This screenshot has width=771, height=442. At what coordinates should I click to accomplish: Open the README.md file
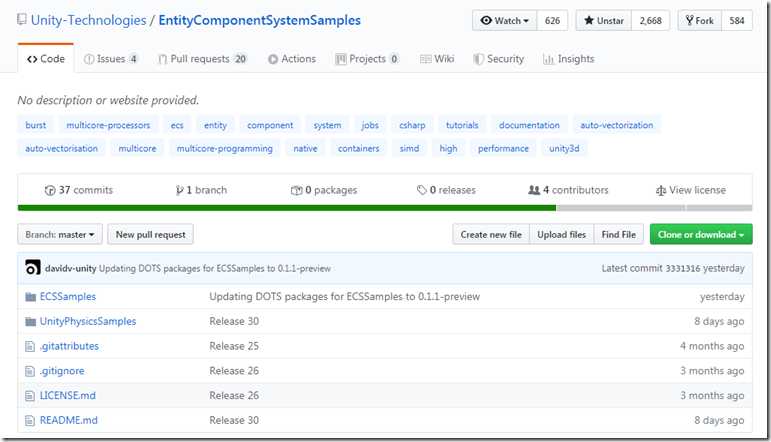tap(69, 420)
